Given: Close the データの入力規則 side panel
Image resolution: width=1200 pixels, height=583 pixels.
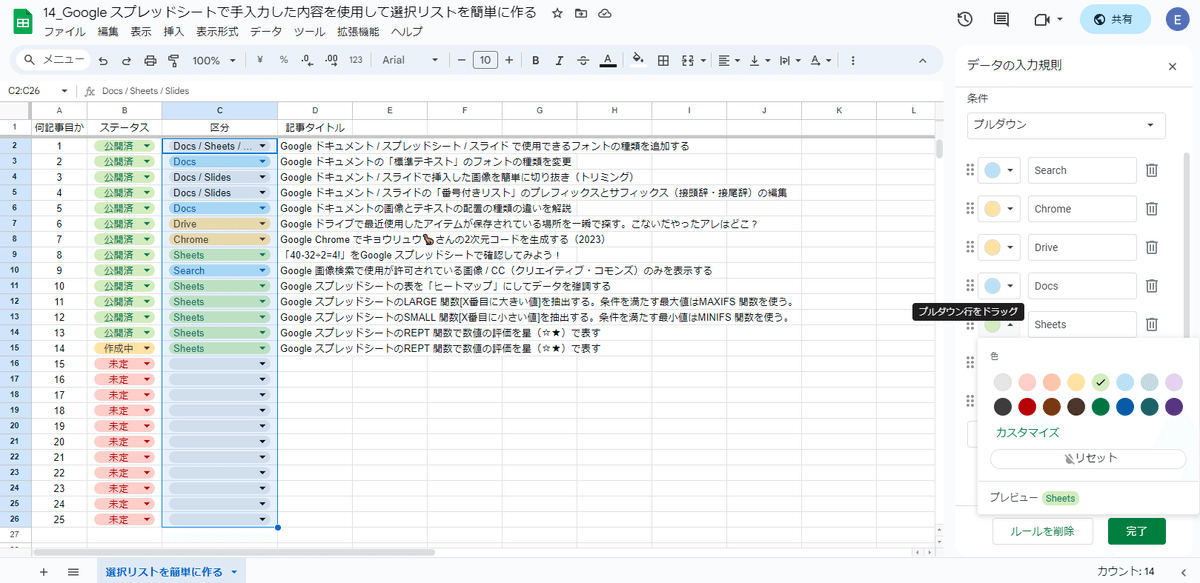Looking at the screenshot, I should [x=1173, y=66].
